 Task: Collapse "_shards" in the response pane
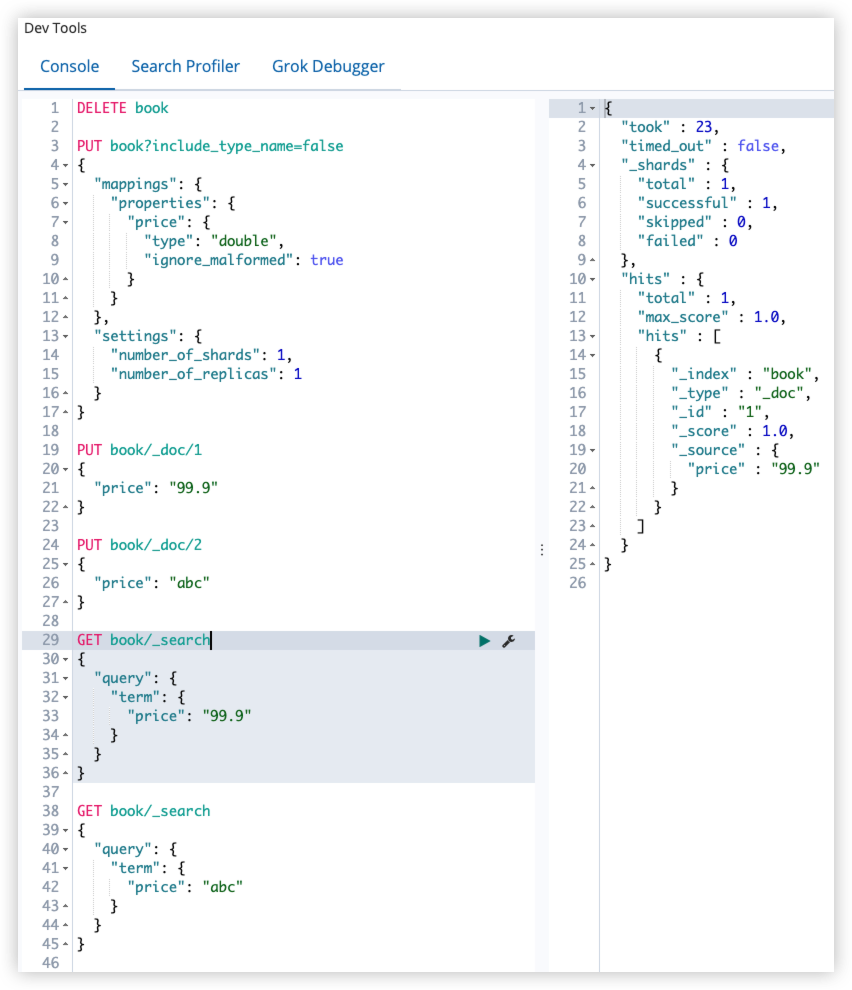point(592,165)
